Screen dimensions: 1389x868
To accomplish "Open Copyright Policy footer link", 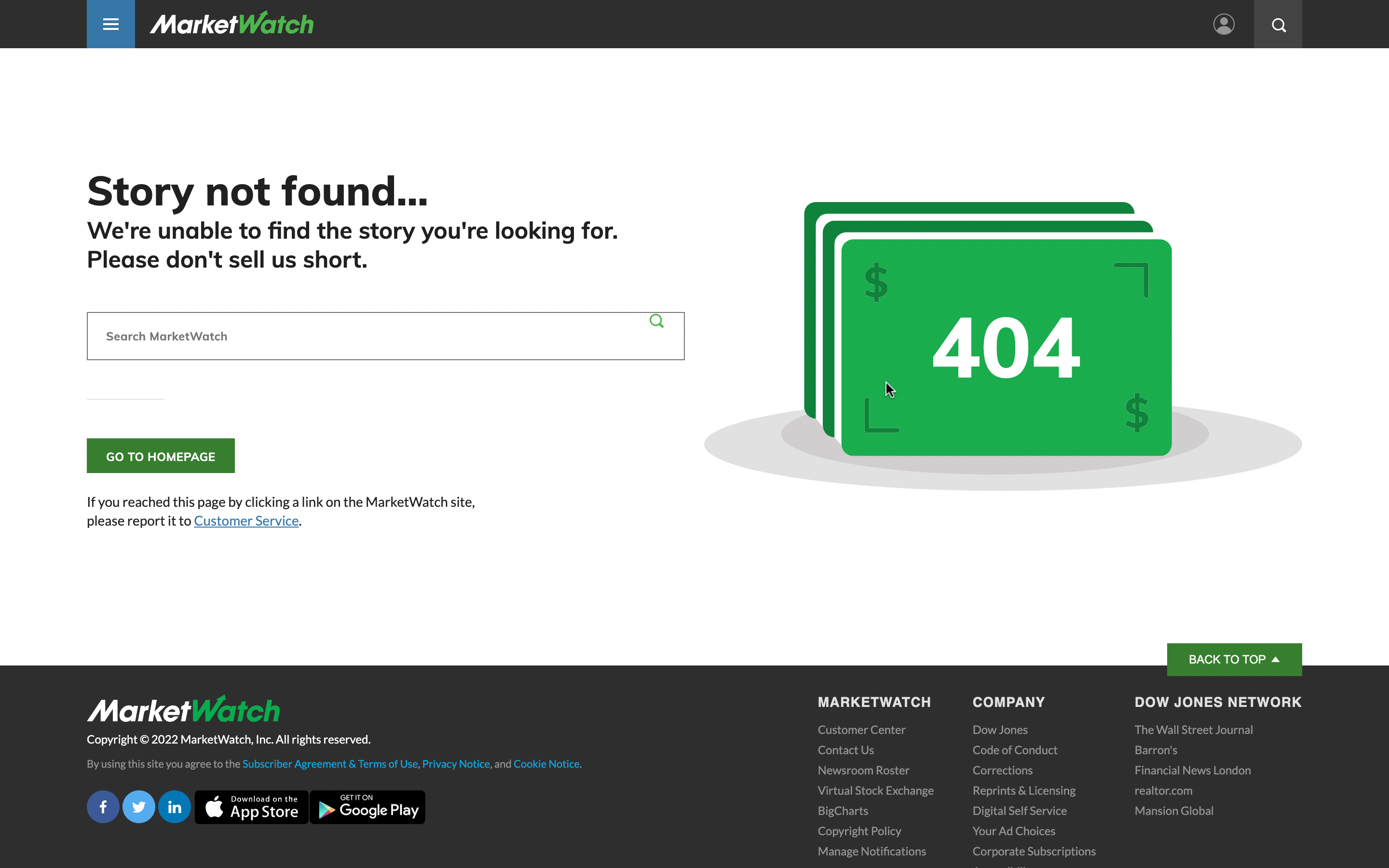I will 859,831.
